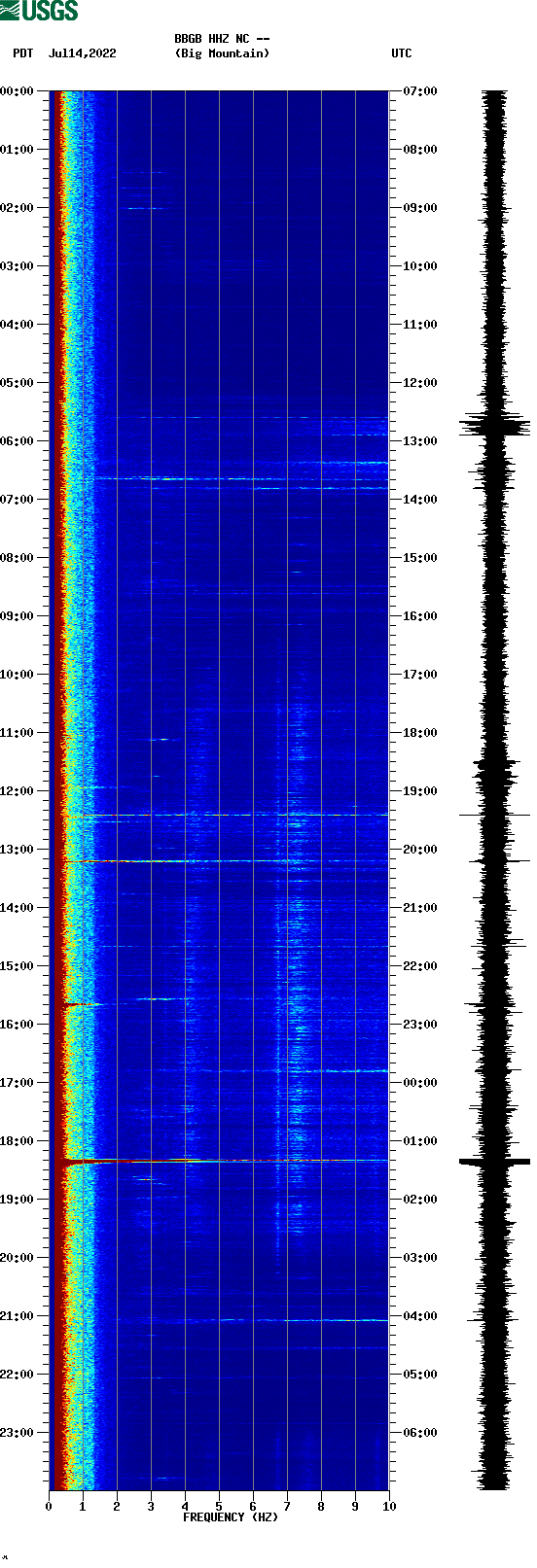This screenshot has height=1568, width=537.
Task: Click the 21:00 PDT time label
Action: pyautogui.click(x=18, y=1316)
